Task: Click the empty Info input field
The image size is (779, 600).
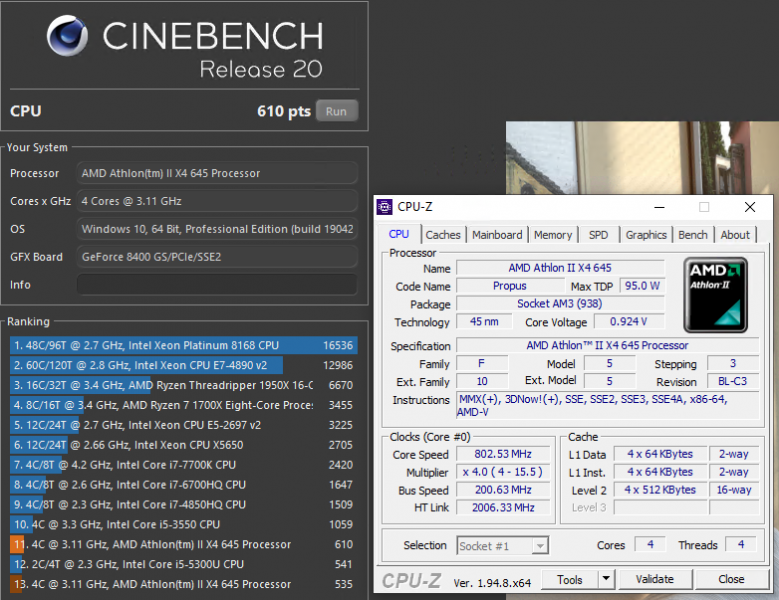Action: pyautogui.click(x=216, y=285)
